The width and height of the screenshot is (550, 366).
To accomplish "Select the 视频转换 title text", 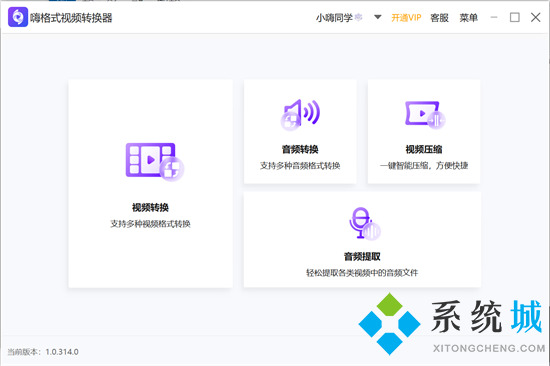I will (x=150, y=207).
